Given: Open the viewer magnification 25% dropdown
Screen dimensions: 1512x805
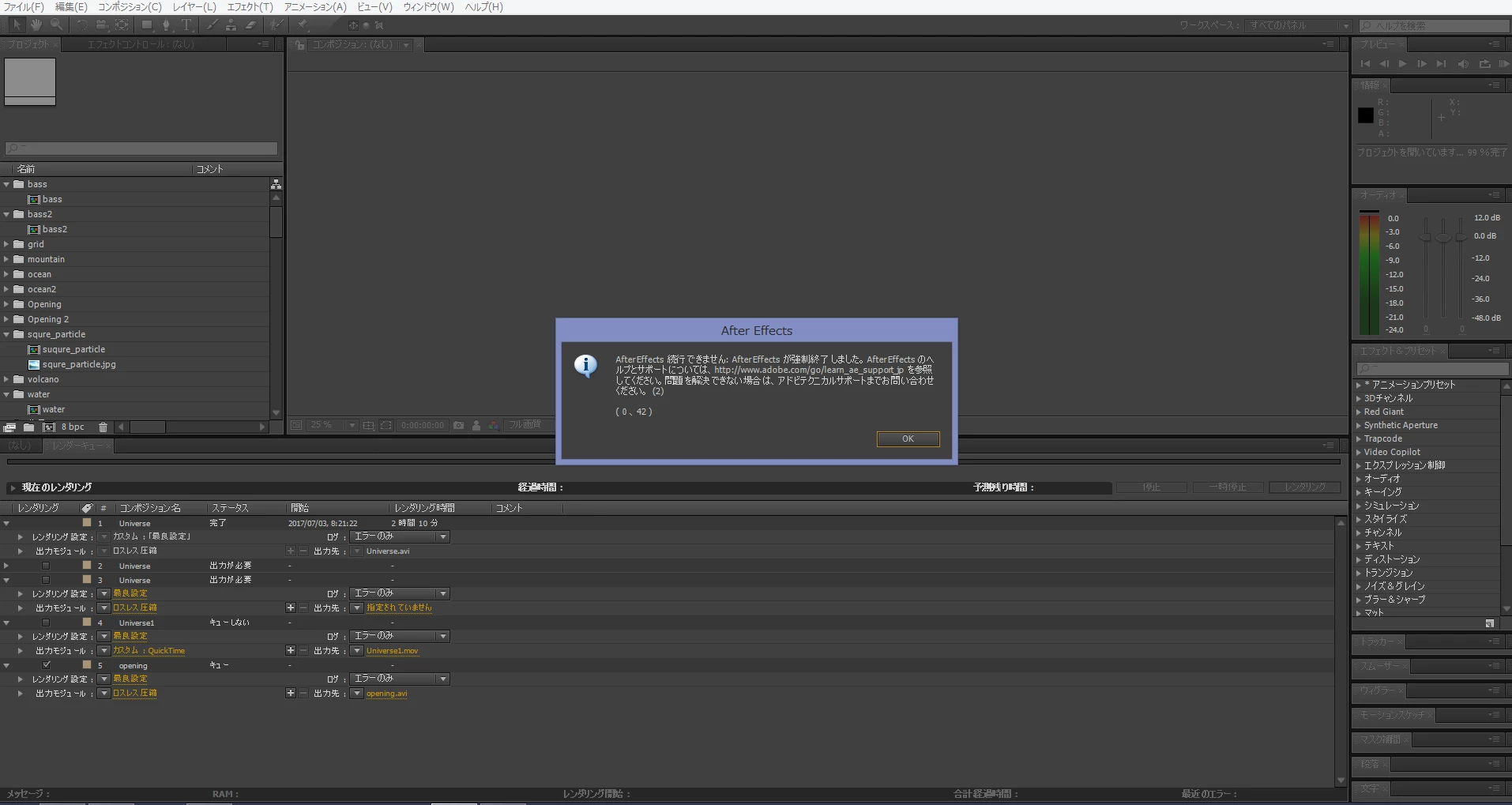Looking at the screenshot, I should pos(333,425).
